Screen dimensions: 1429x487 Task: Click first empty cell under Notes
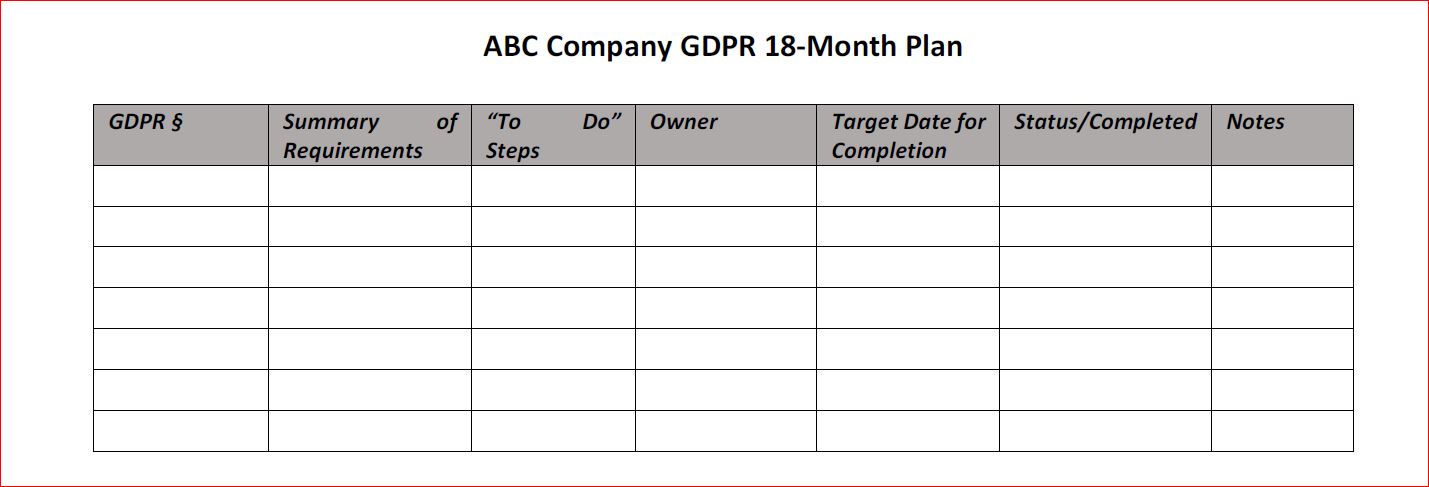pyautogui.click(x=1282, y=186)
